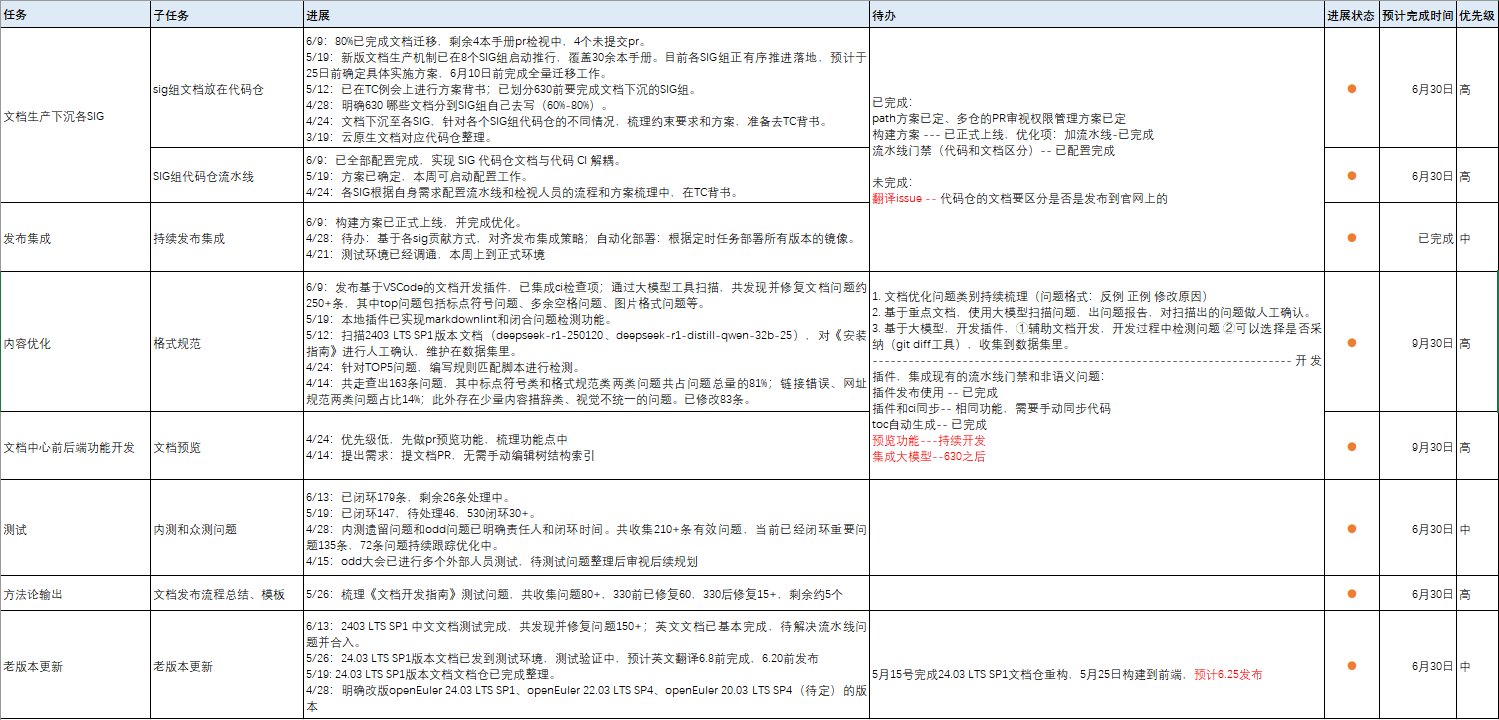
Task: Click the 预计完成时间 column header
Action: (1417, 15)
